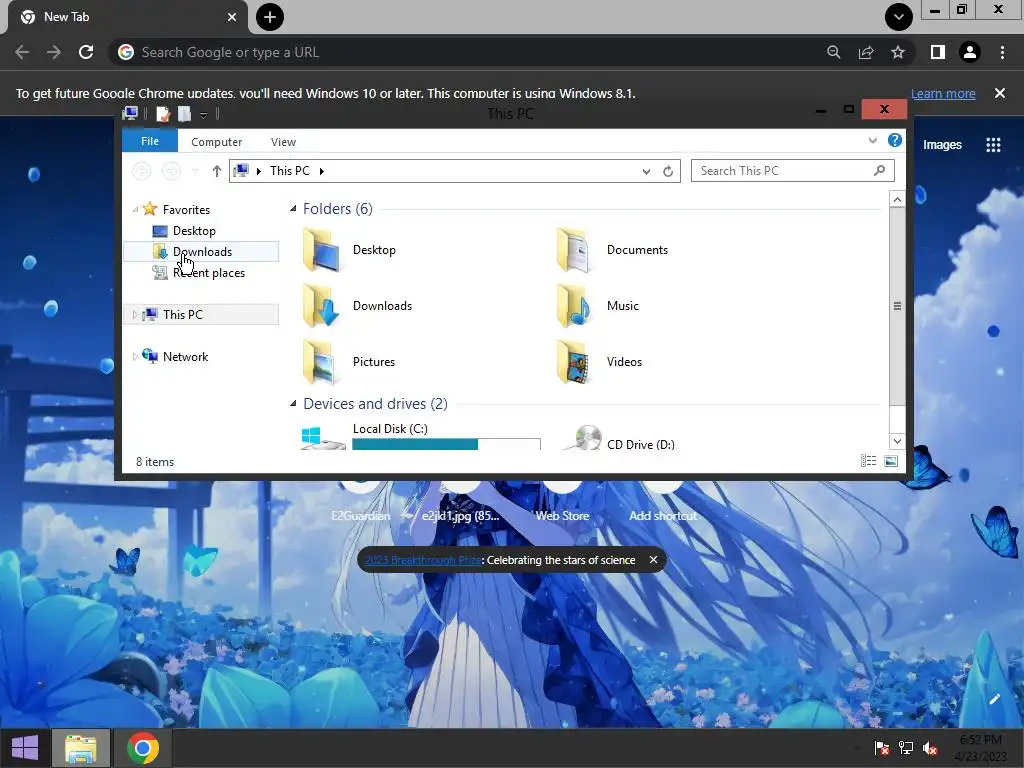1024x768 pixels.
Task: Toggle Chrome side panel
Action: [x=938, y=52]
